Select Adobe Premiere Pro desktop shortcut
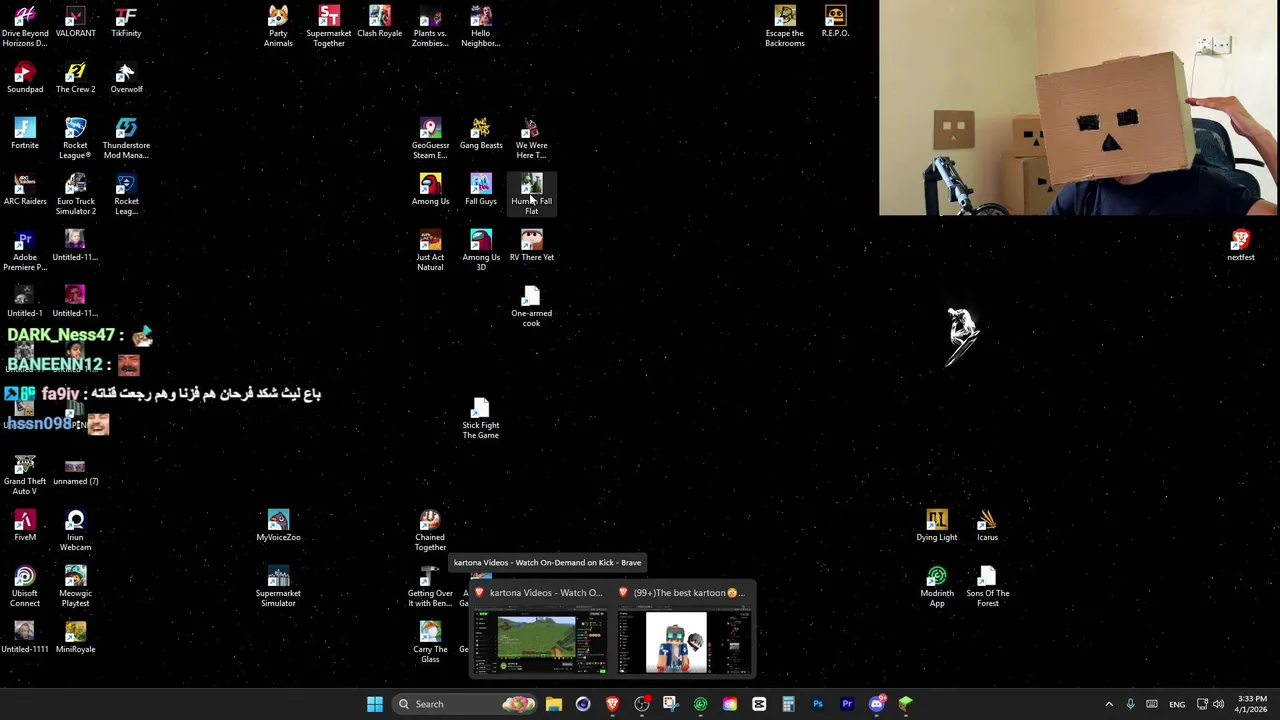 (25, 251)
